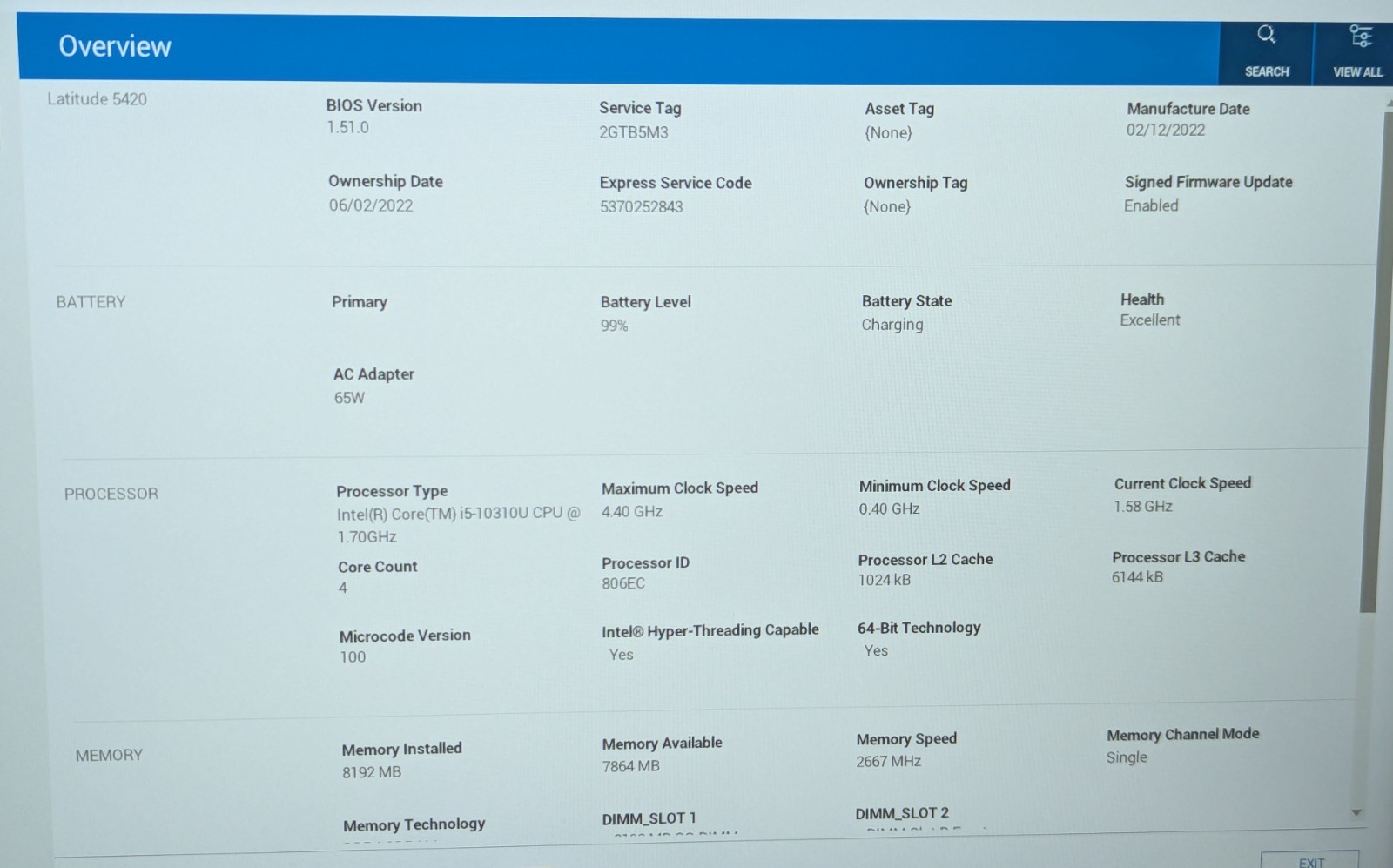Select the Intel Core i5-10310U processor type
The image size is (1393, 868).
coord(458,525)
